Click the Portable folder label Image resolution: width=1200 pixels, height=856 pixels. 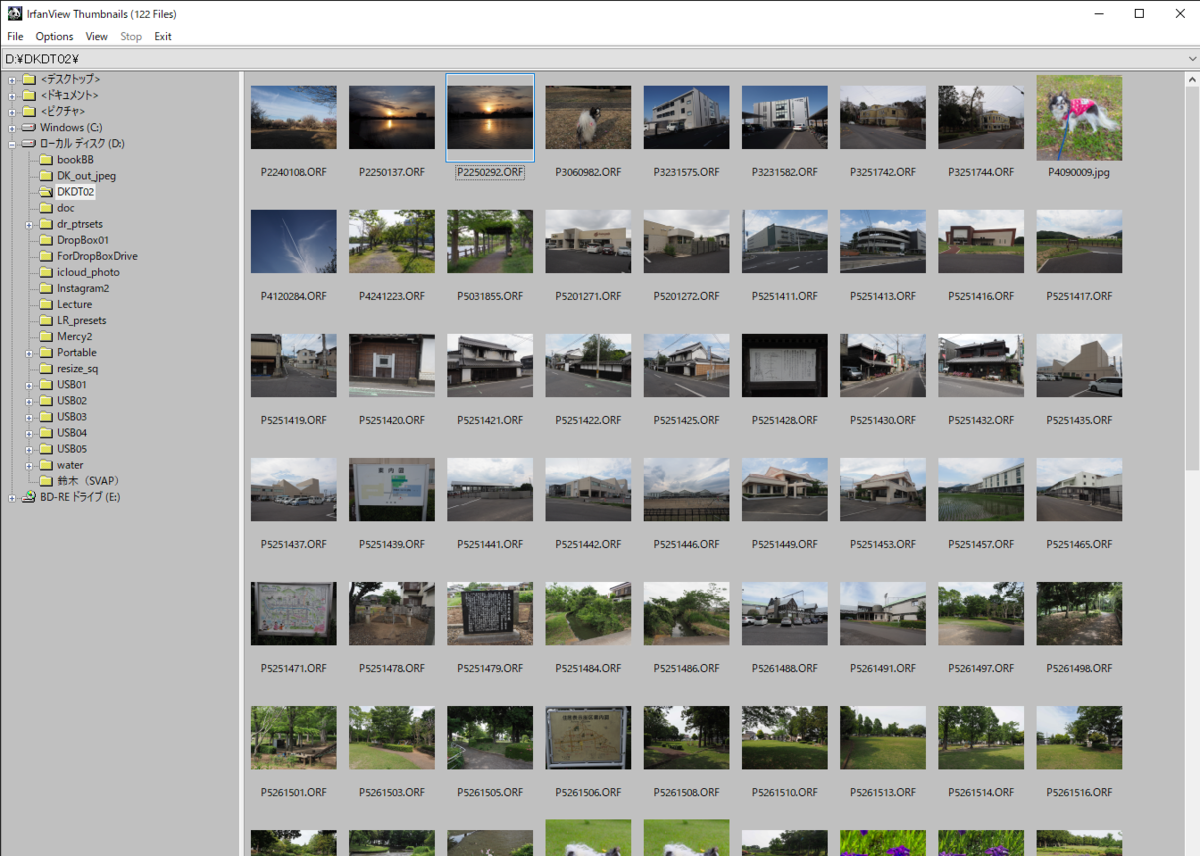pyautogui.click(x=77, y=352)
